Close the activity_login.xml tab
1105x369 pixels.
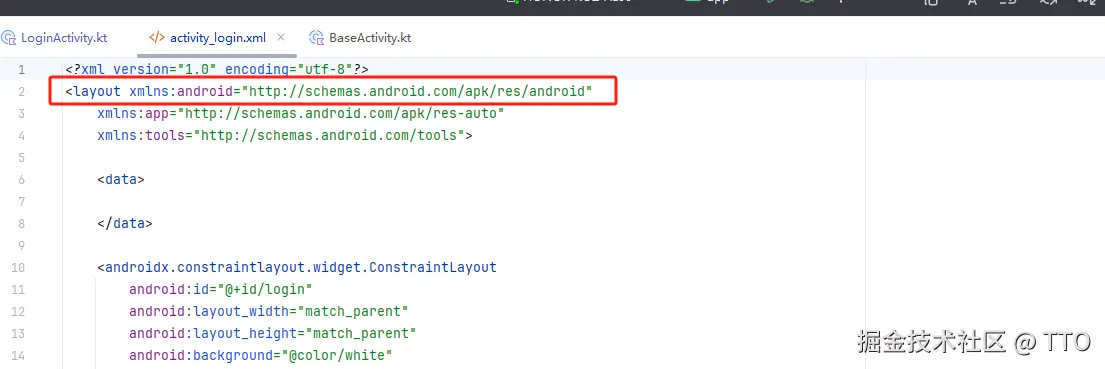[281, 37]
